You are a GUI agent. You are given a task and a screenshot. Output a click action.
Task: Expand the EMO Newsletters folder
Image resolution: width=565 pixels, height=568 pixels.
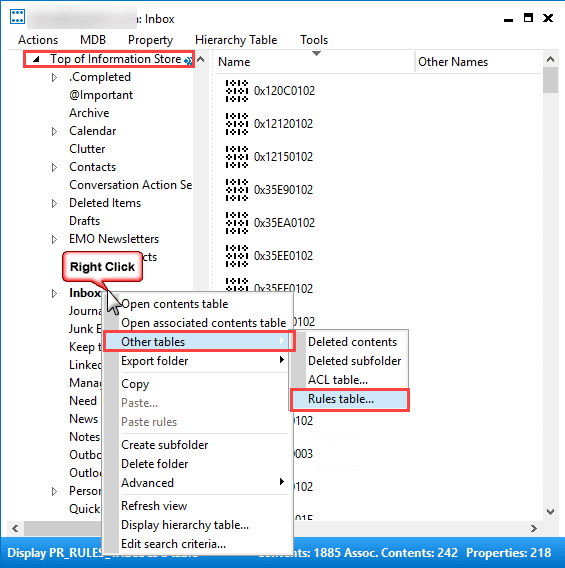(x=54, y=239)
